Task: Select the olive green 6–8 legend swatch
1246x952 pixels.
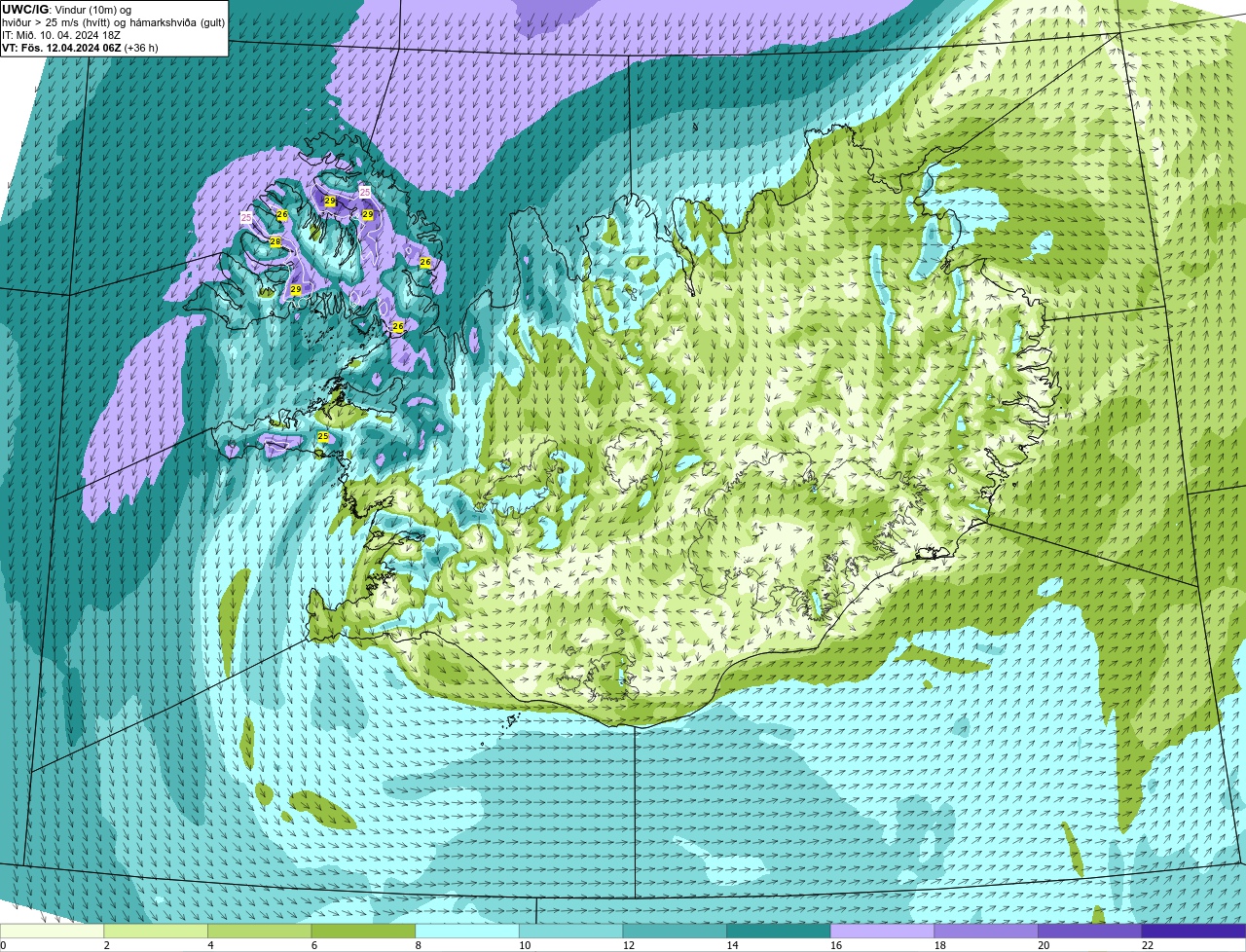Action: click(x=363, y=931)
